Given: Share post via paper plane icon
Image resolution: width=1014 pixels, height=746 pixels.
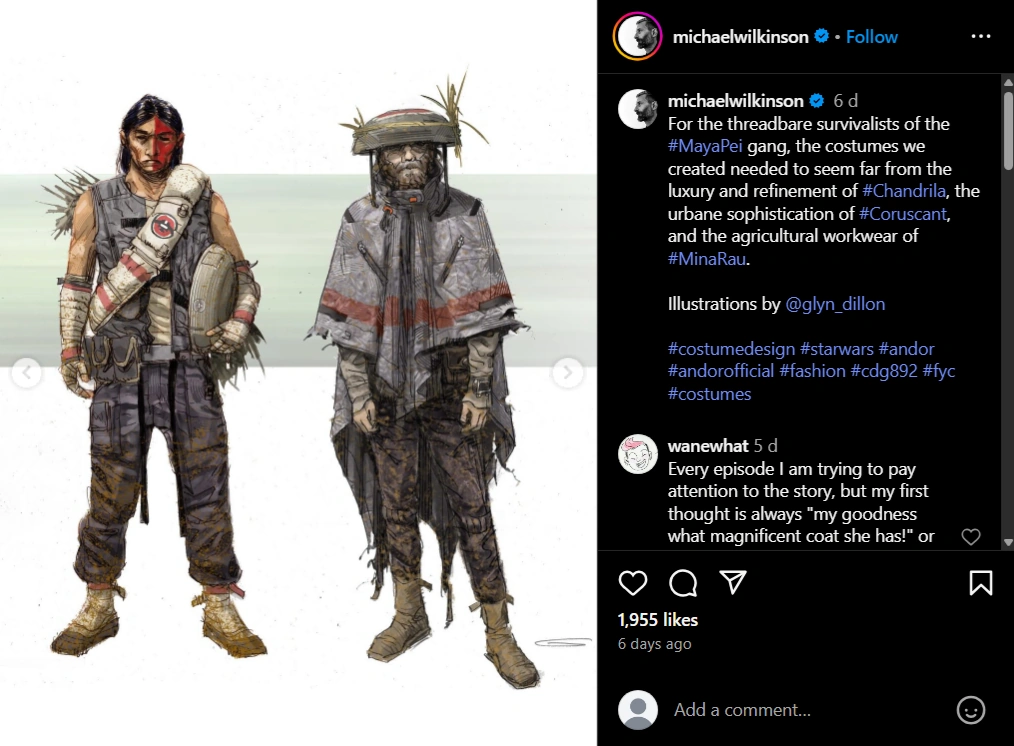Looking at the screenshot, I should click(733, 582).
